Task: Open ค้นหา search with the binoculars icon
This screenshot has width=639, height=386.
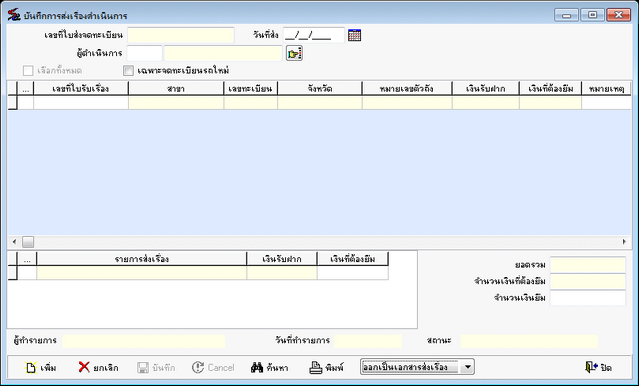Action: [269, 367]
